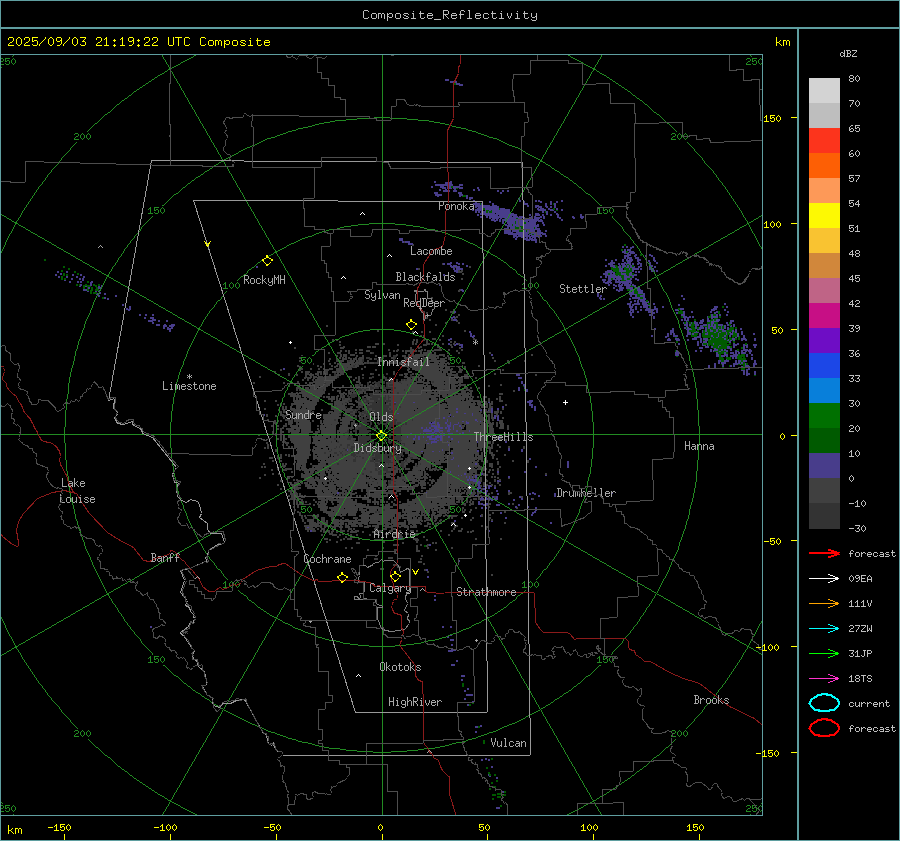This screenshot has height=841, width=900.
Task: Click the Strathmore city label
Action: tap(486, 592)
